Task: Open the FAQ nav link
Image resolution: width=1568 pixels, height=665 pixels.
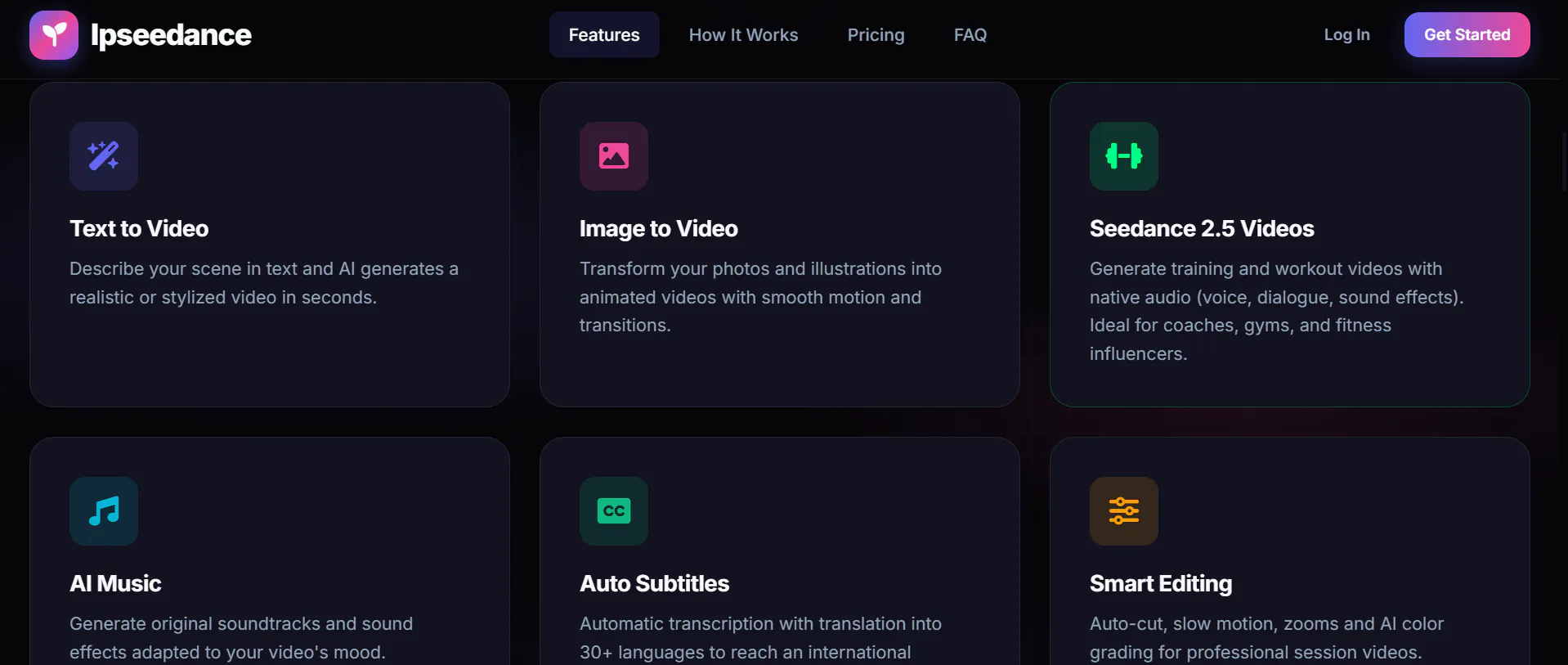Action: 970,35
